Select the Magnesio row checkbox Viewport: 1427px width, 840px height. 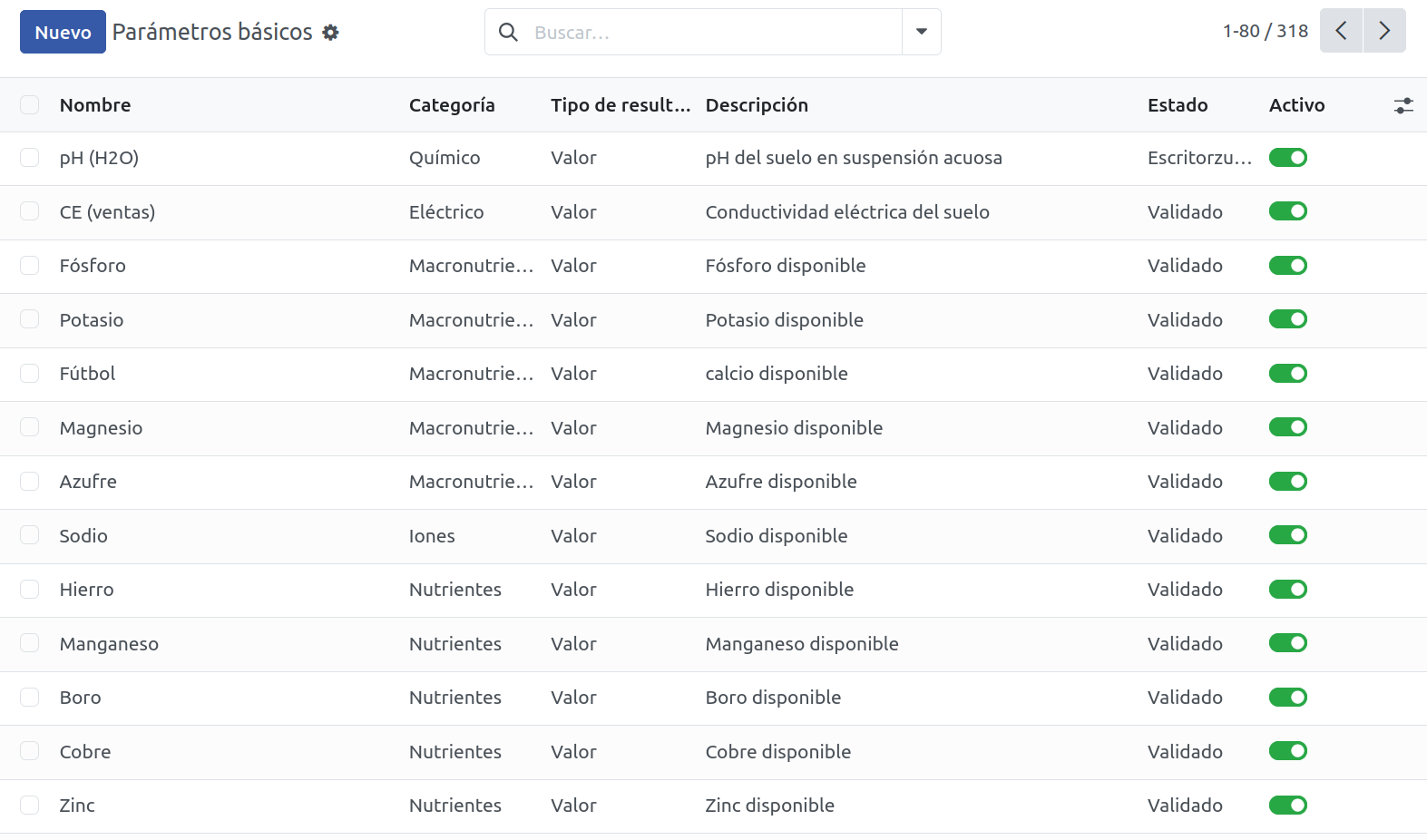[x=30, y=427]
